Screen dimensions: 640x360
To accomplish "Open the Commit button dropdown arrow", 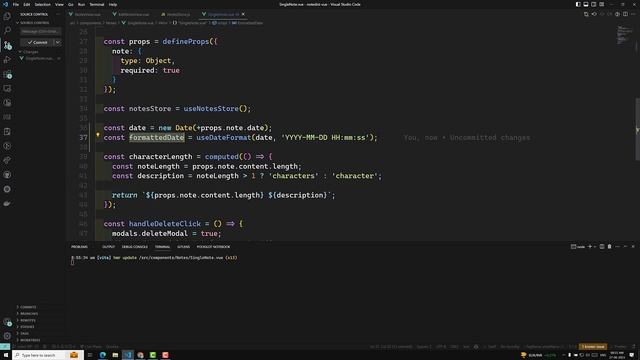I will point(58,42).
